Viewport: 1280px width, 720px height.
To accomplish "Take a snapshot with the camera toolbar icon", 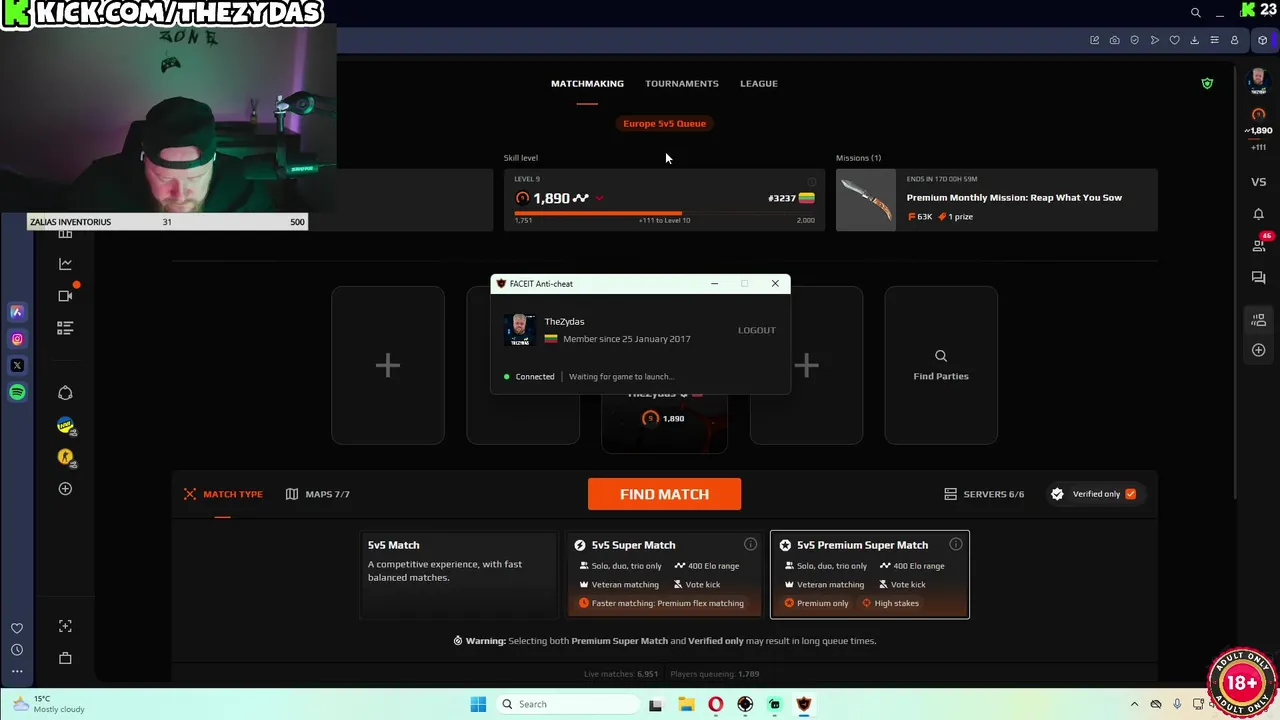I will click(1114, 40).
